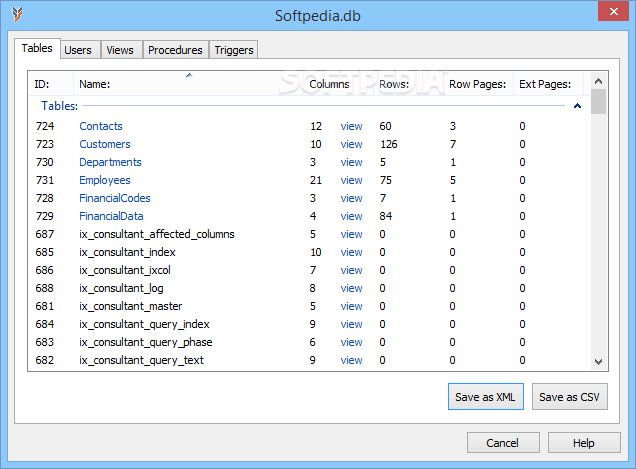Image resolution: width=636 pixels, height=469 pixels.
Task: Switch to the Users tab
Action: (x=78, y=50)
